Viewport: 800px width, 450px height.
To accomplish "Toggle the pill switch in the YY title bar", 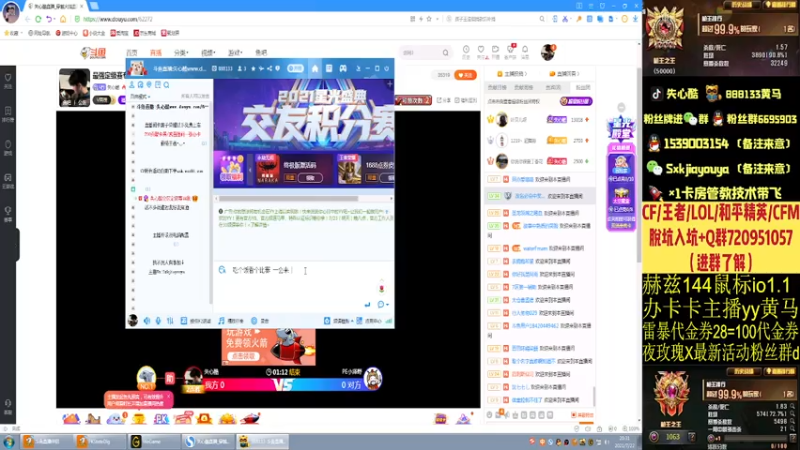I will (295, 68).
